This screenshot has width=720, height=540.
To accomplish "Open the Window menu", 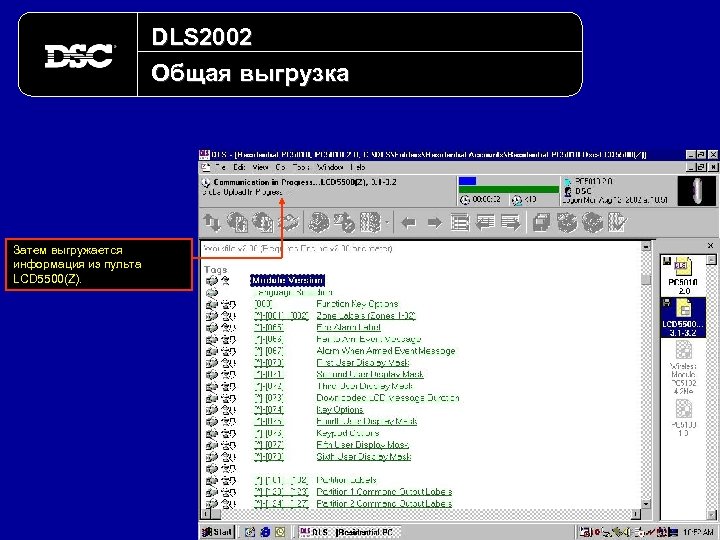I will click(330, 167).
